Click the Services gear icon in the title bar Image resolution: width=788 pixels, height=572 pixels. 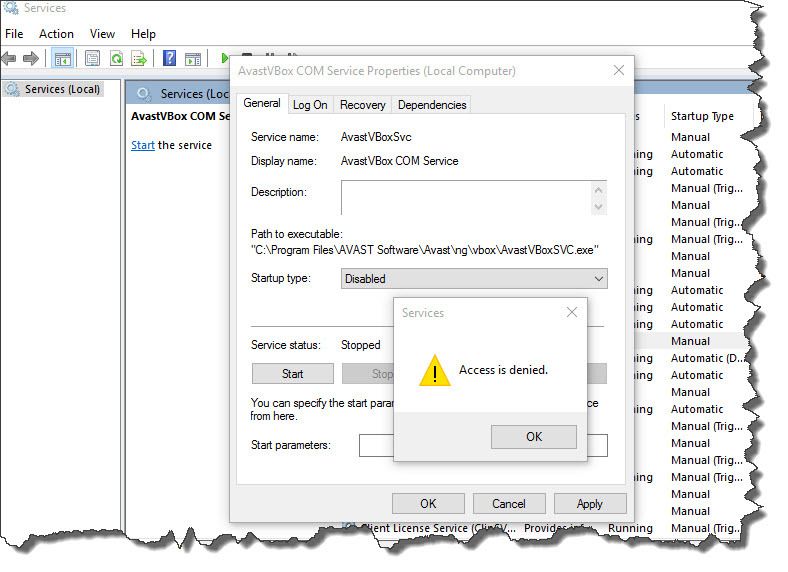tap(11, 8)
